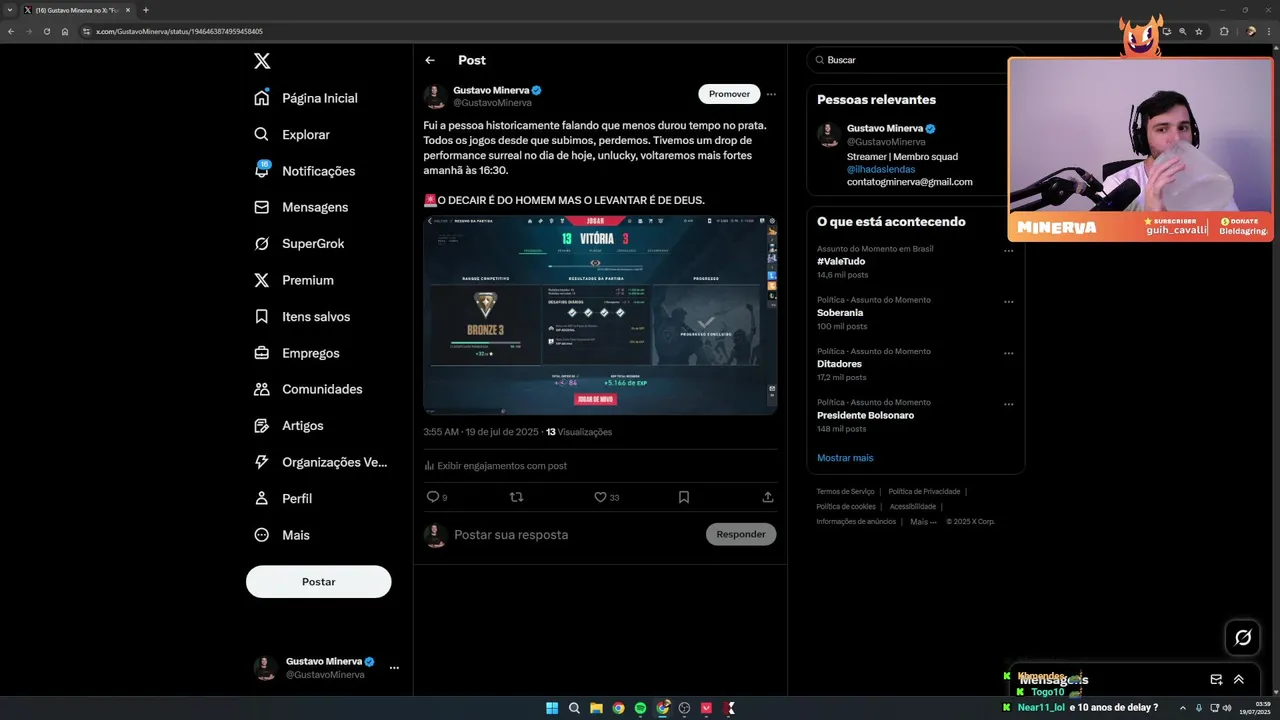Click the Promover button
Viewport: 1280px width, 720px height.
tap(729, 94)
